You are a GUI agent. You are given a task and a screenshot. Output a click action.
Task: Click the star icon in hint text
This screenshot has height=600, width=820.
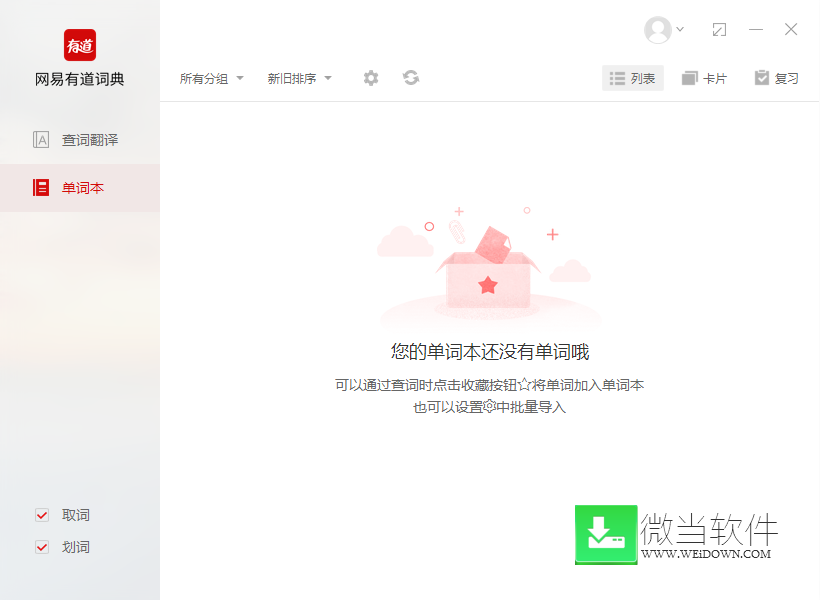click(x=523, y=385)
